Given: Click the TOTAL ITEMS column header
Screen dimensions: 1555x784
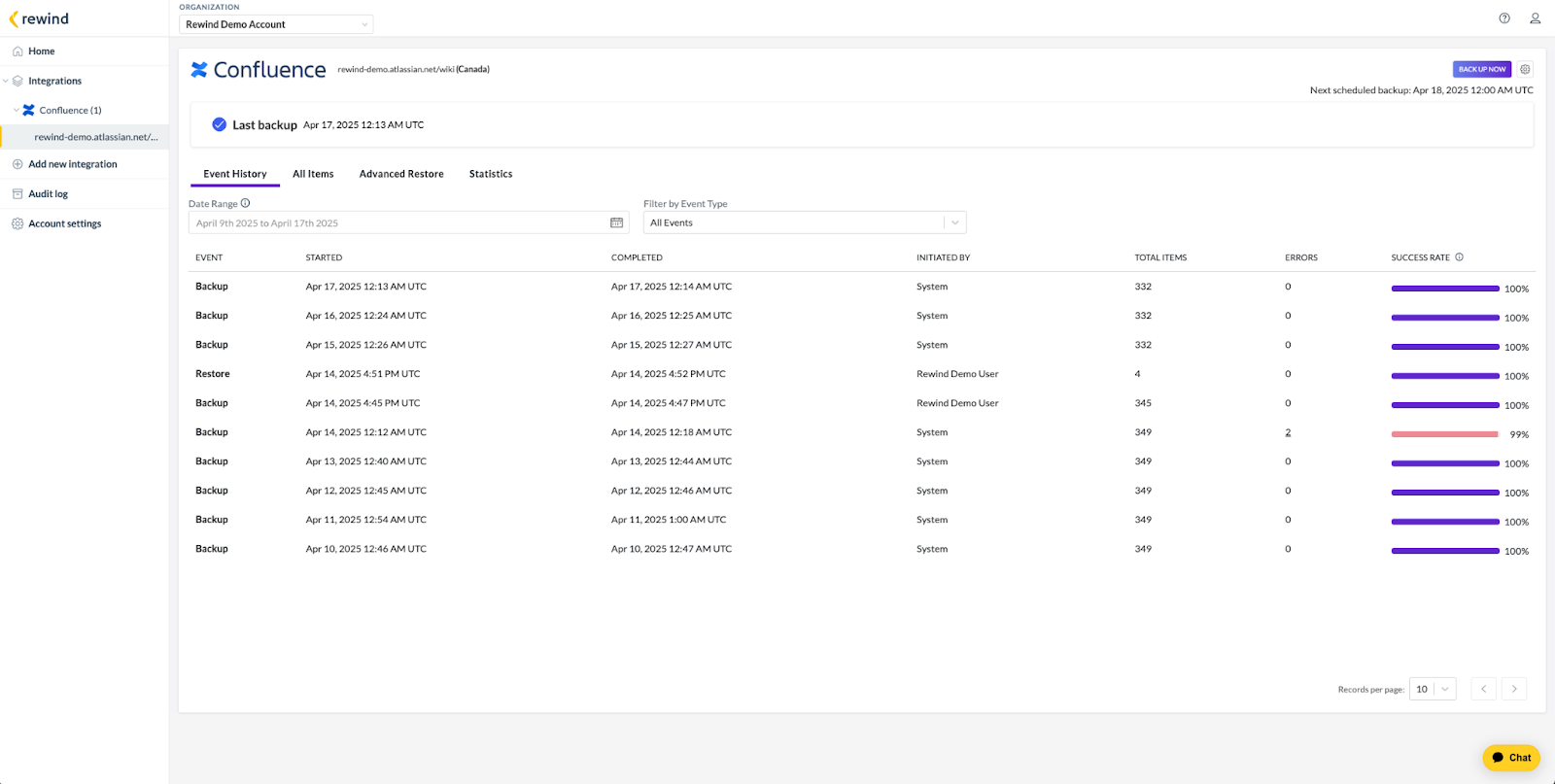Looking at the screenshot, I should (1160, 257).
